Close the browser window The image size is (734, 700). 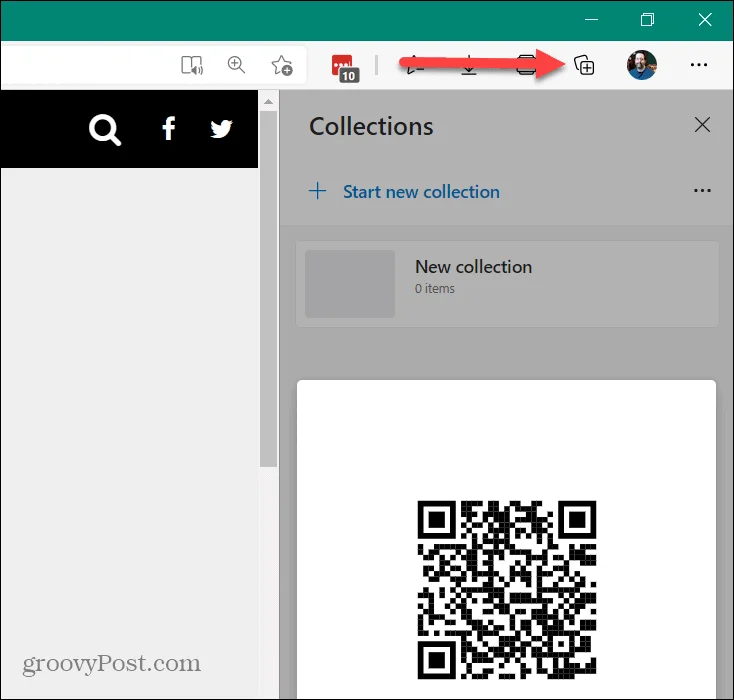[705, 20]
